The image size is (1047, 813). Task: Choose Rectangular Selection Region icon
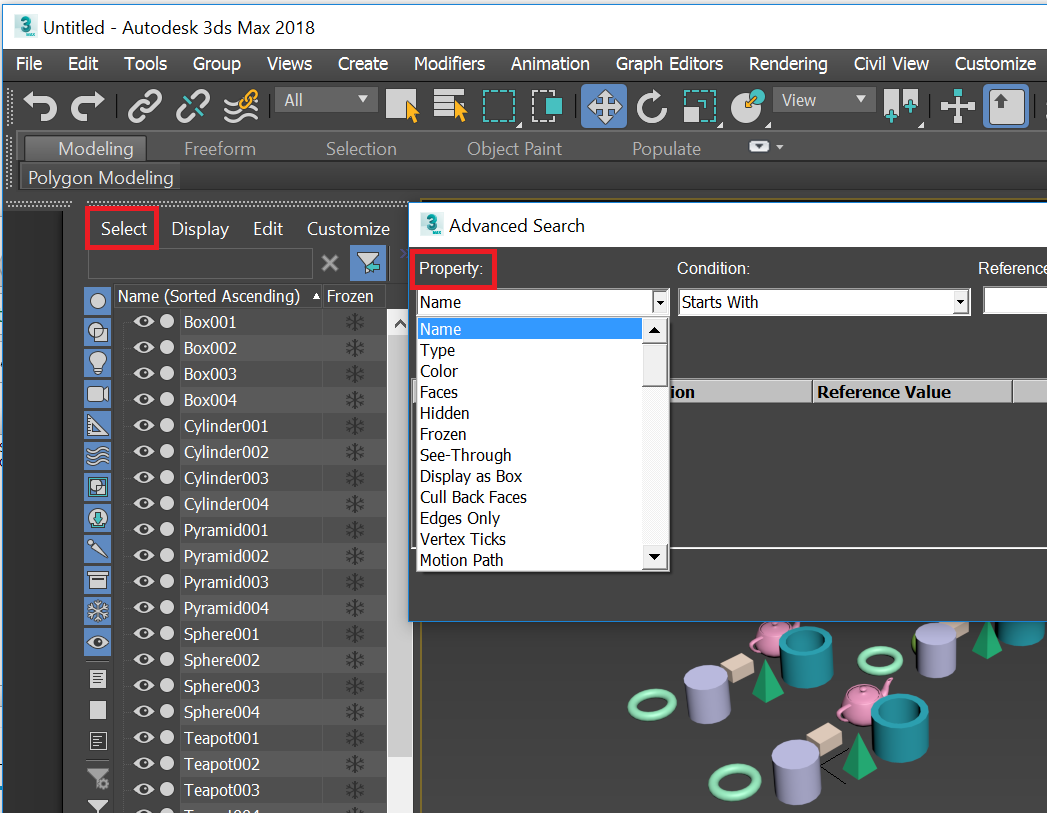499,106
